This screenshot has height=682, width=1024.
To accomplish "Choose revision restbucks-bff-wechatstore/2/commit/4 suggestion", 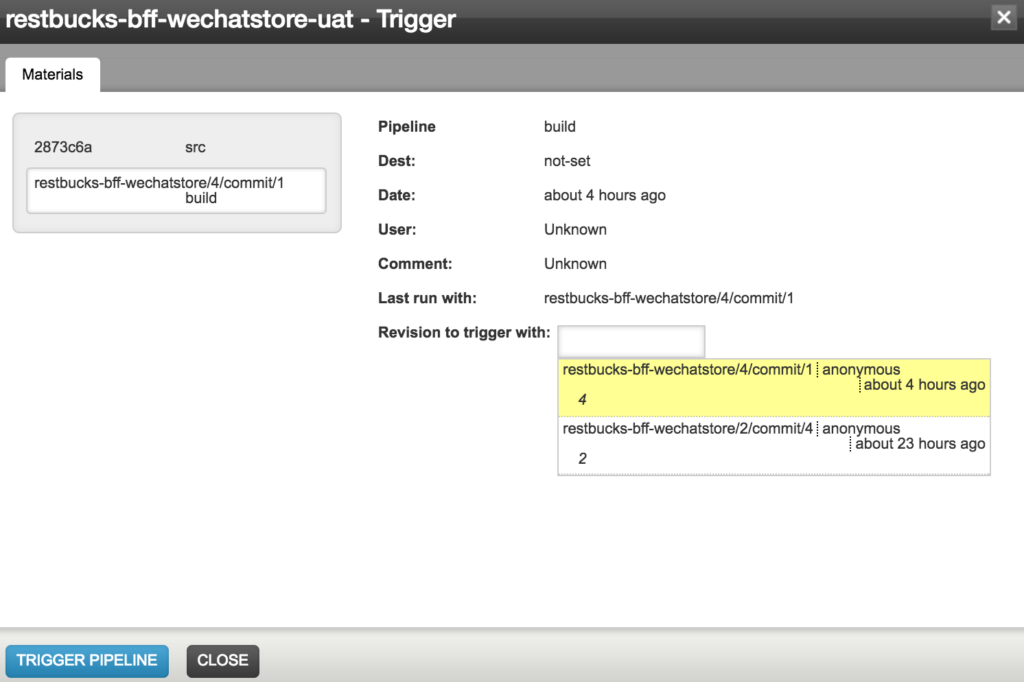I will pos(774,446).
